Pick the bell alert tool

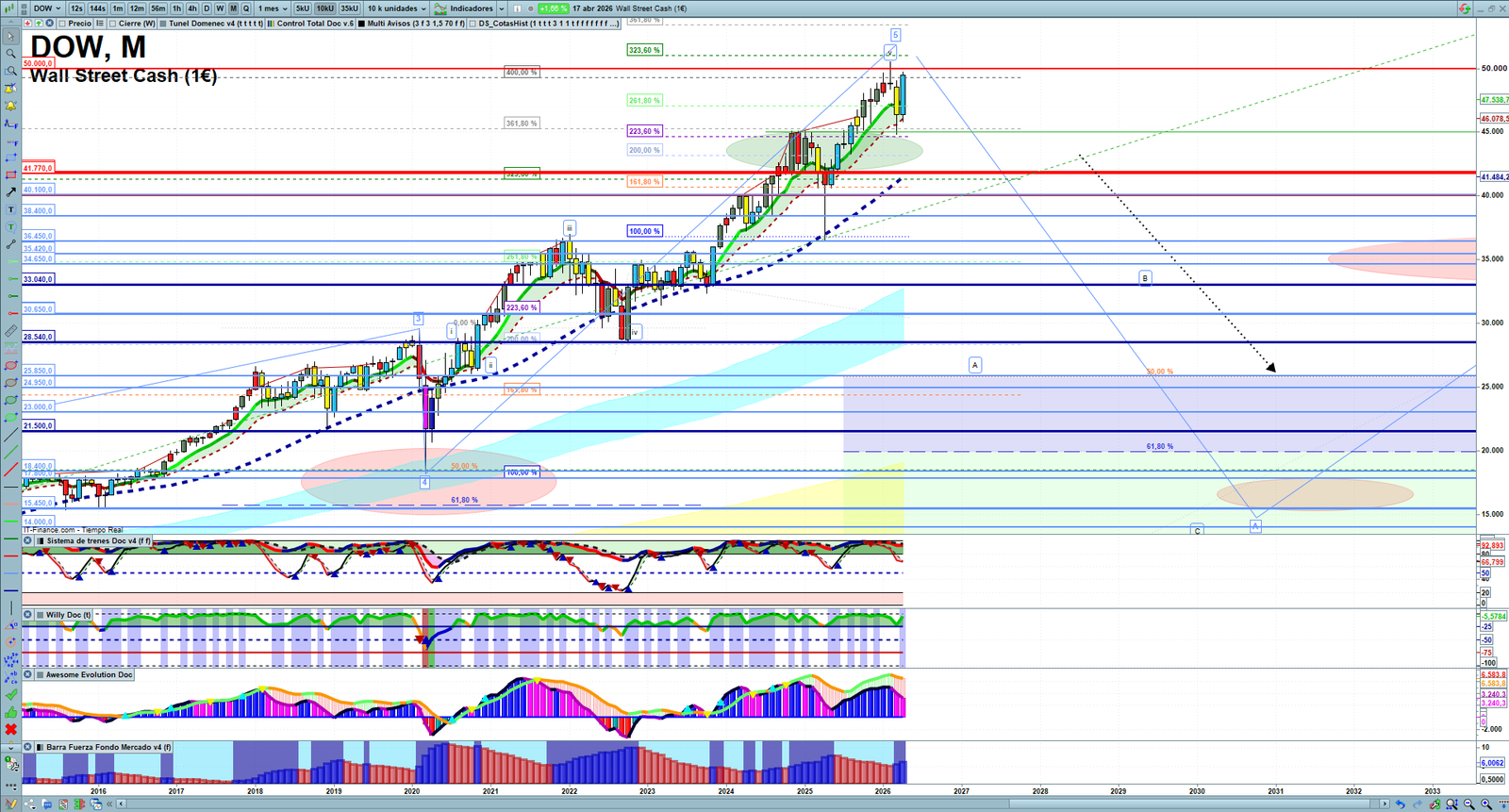tap(10, 106)
